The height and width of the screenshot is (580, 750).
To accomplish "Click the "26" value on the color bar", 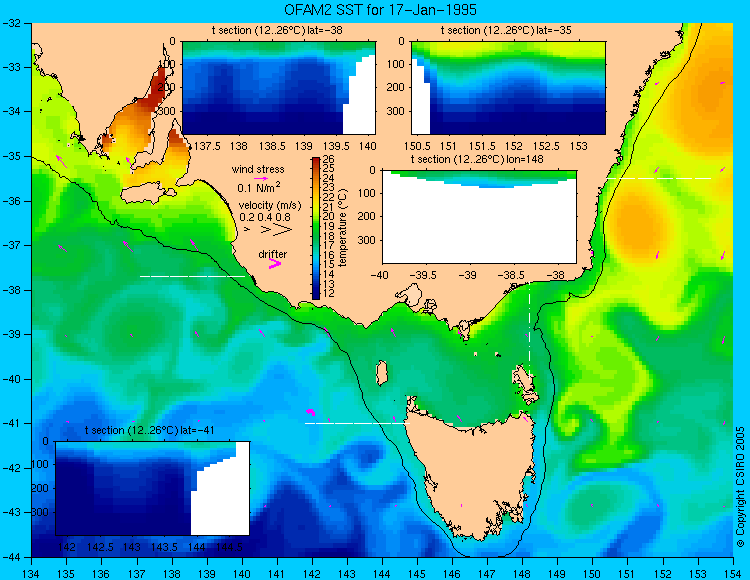I will 329,160.
